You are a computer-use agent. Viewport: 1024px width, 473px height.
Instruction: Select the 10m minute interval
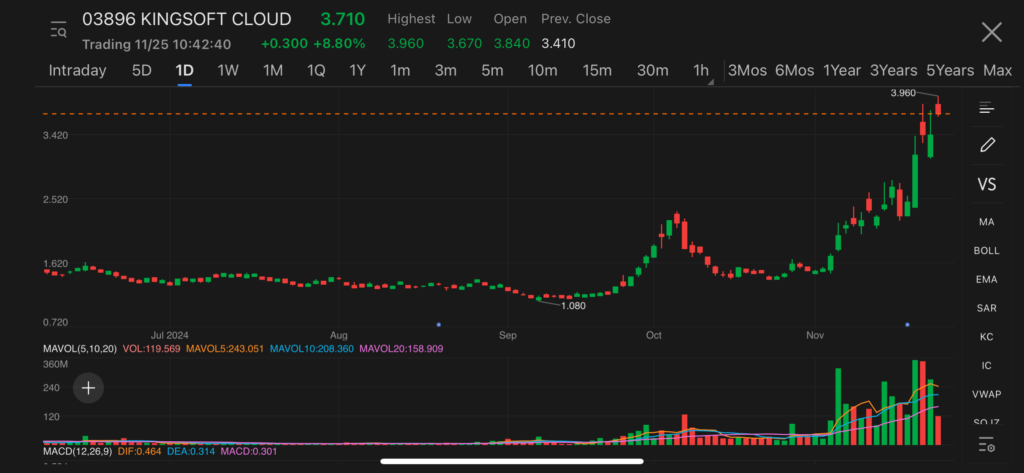pyautogui.click(x=543, y=71)
